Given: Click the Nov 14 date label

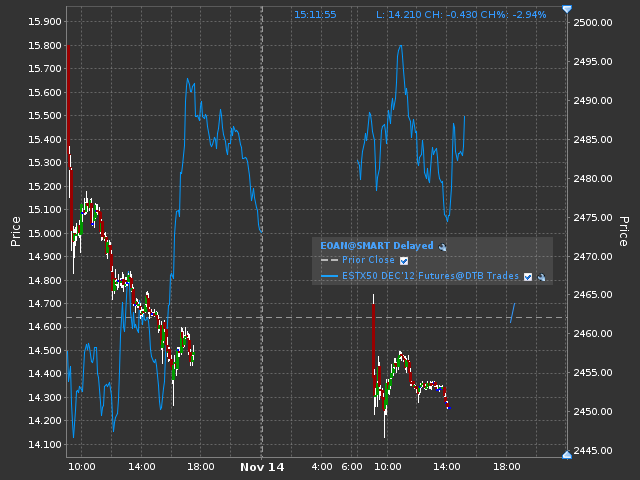Looking at the screenshot, I should click(x=262, y=467).
